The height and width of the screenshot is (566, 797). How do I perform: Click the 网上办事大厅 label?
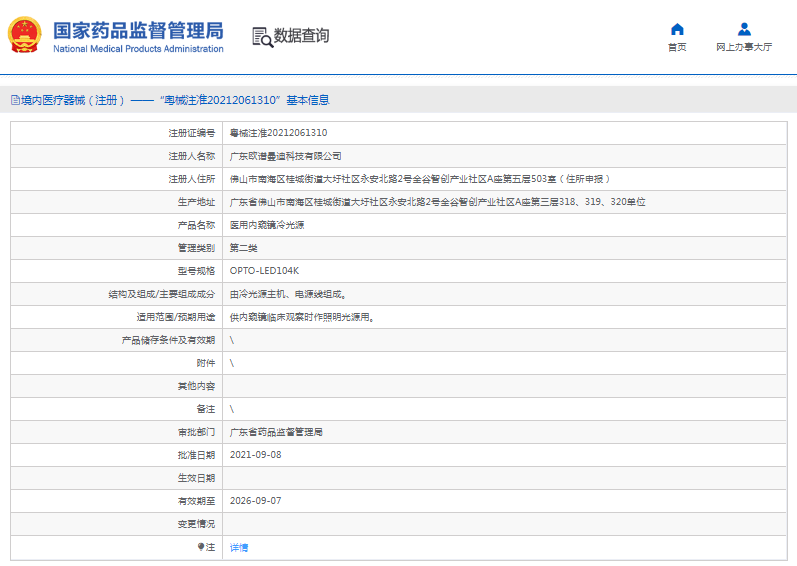744,47
